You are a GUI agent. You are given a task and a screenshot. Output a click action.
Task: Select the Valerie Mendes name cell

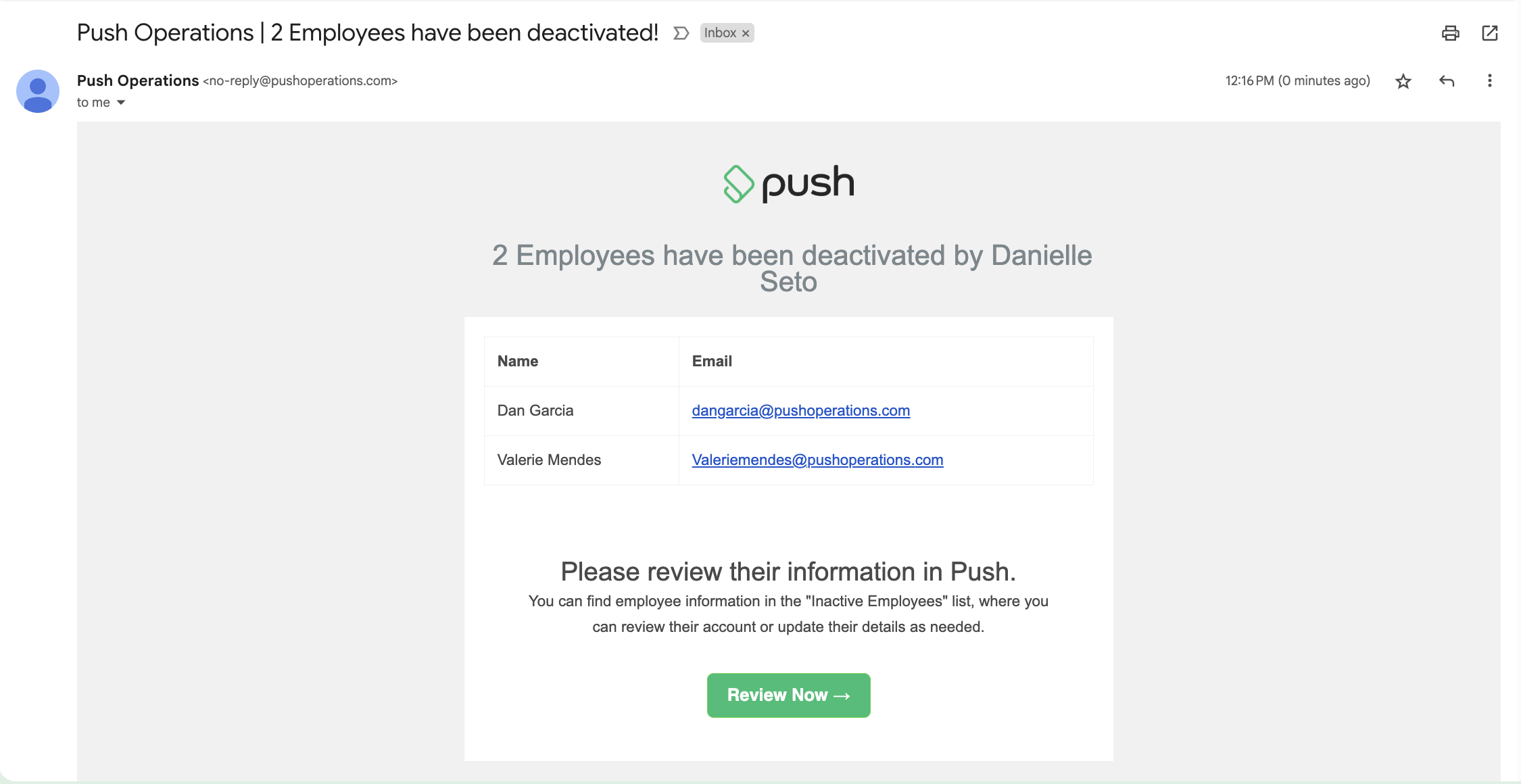[x=581, y=460]
